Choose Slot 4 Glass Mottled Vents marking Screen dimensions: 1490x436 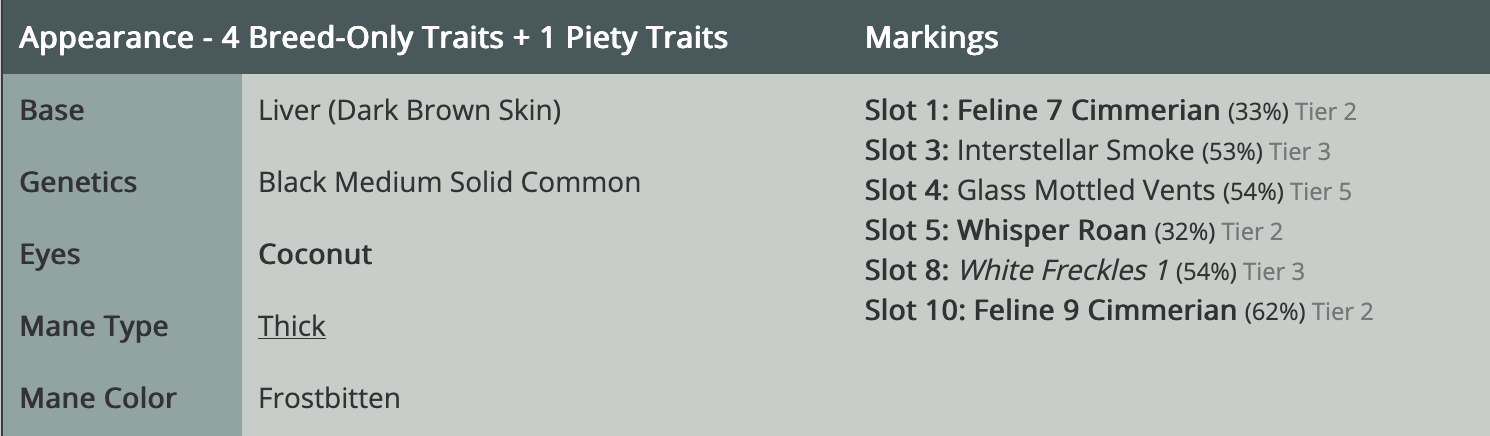click(x=1039, y=190)
